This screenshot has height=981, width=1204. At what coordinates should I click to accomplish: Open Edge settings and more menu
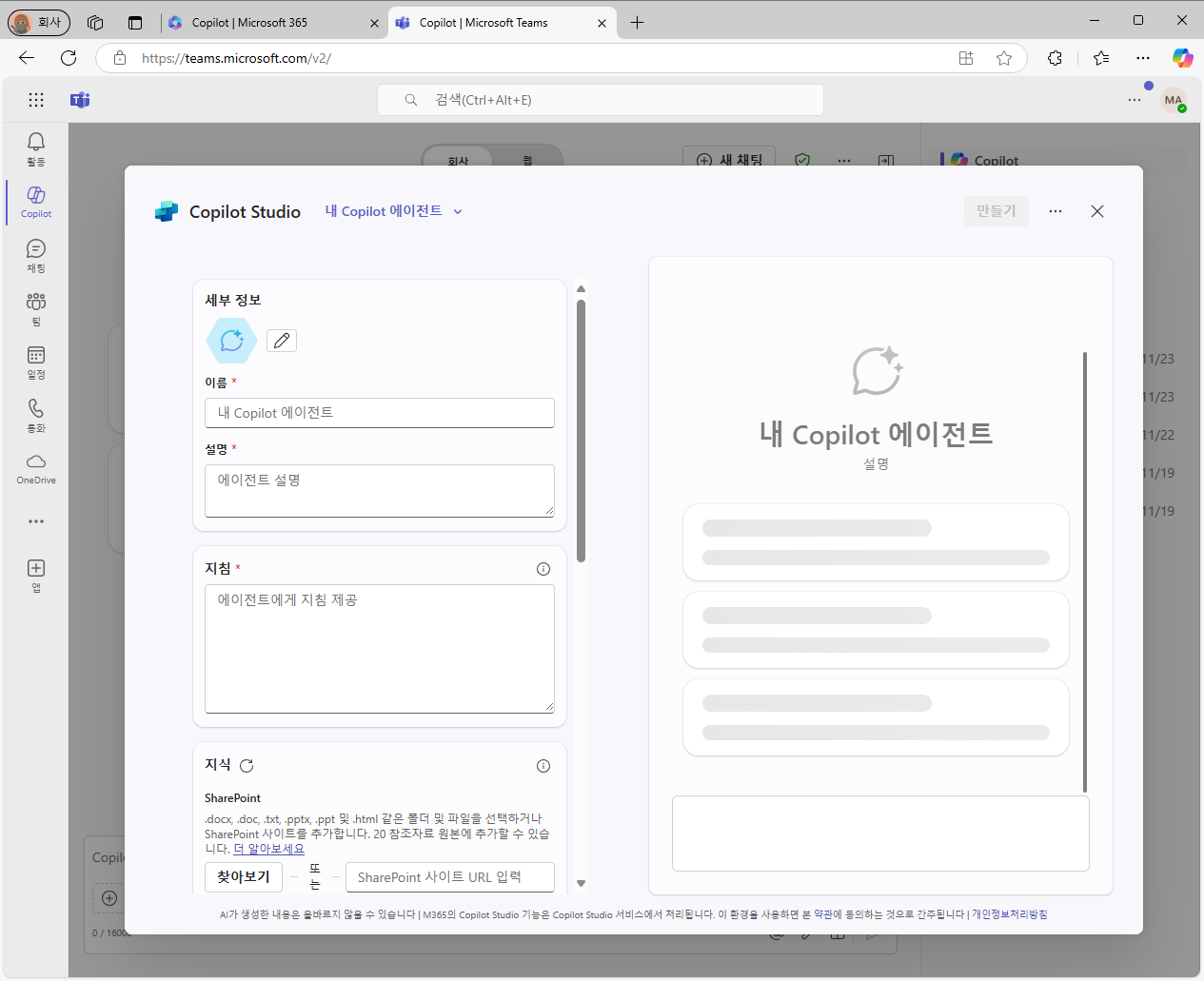[x=1143, y=58]
